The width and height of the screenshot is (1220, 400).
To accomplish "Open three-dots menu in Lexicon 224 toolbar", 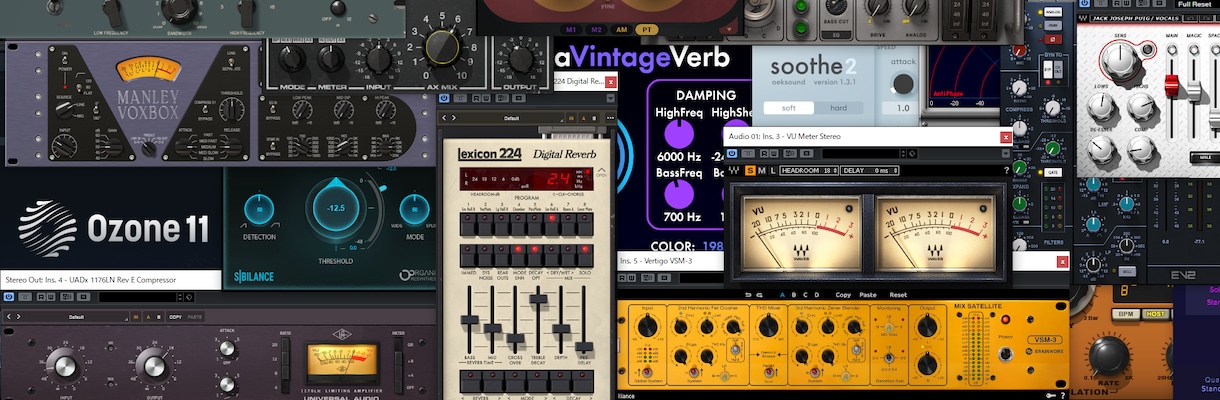I will click(x=610, y=118).
